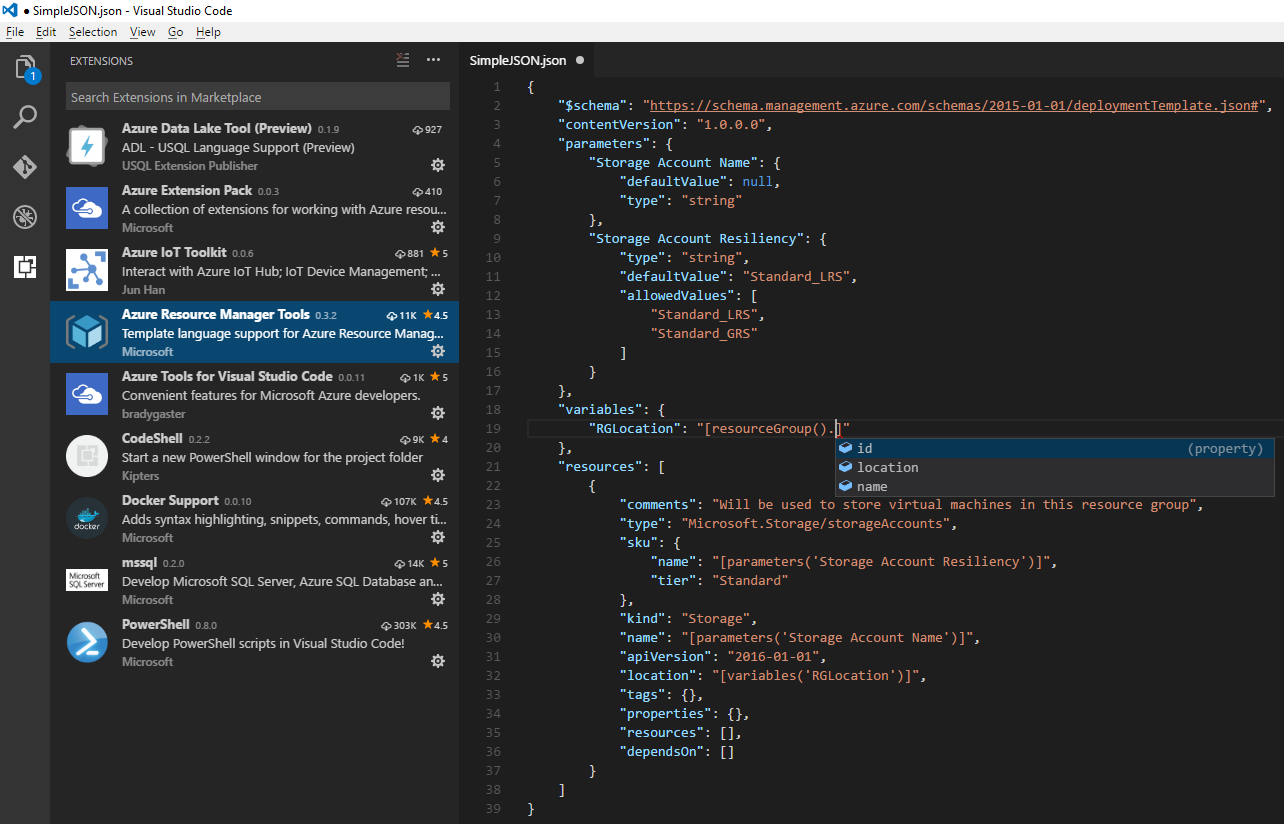Select the PowerShell extension title
Image resolution: width=1284 pixels, height=824 pixels.
tap(156, 624)
